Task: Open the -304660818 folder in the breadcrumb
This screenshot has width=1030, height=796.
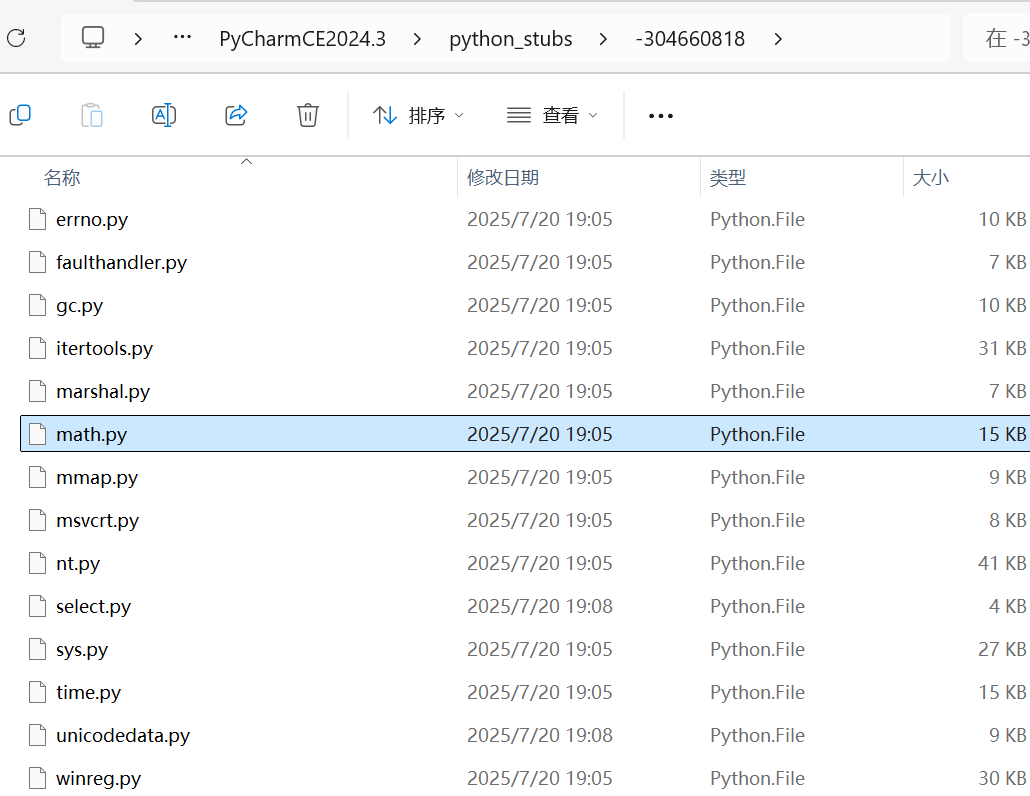Action: pos(690,38)
